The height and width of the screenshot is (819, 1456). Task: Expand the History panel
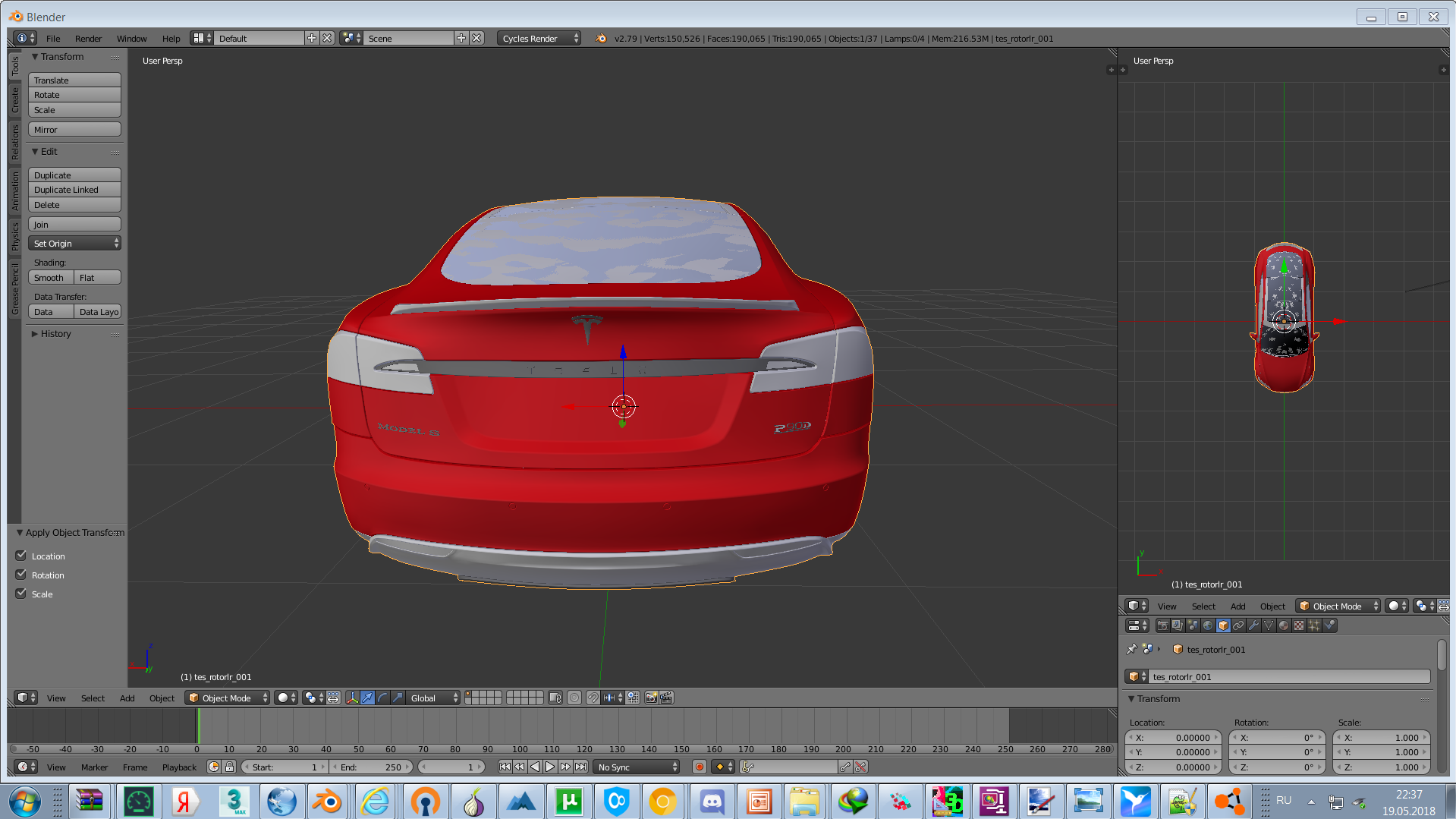(x=34, y=334)
